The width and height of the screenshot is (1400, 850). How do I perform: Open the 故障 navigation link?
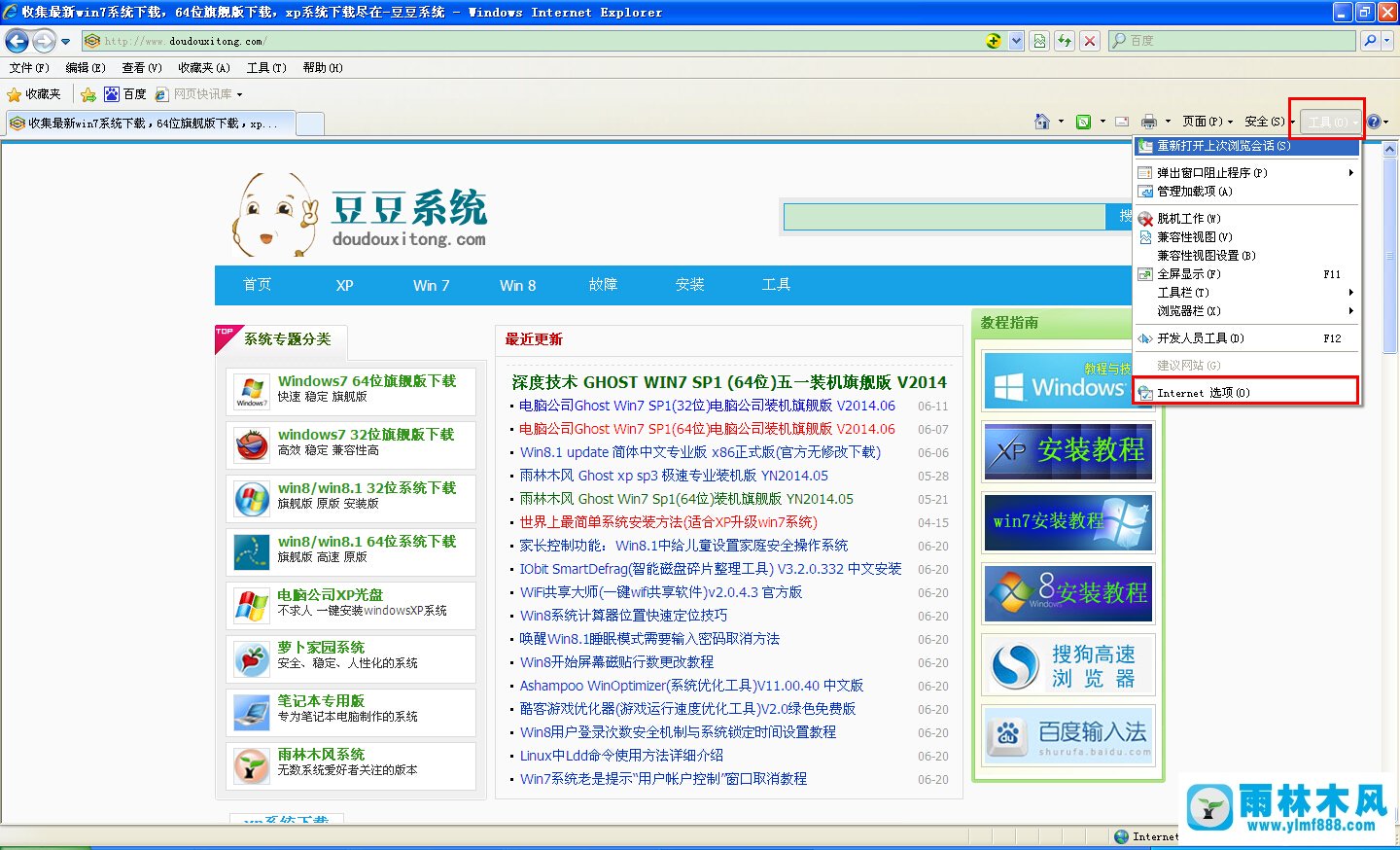click(x=603, y=285)
